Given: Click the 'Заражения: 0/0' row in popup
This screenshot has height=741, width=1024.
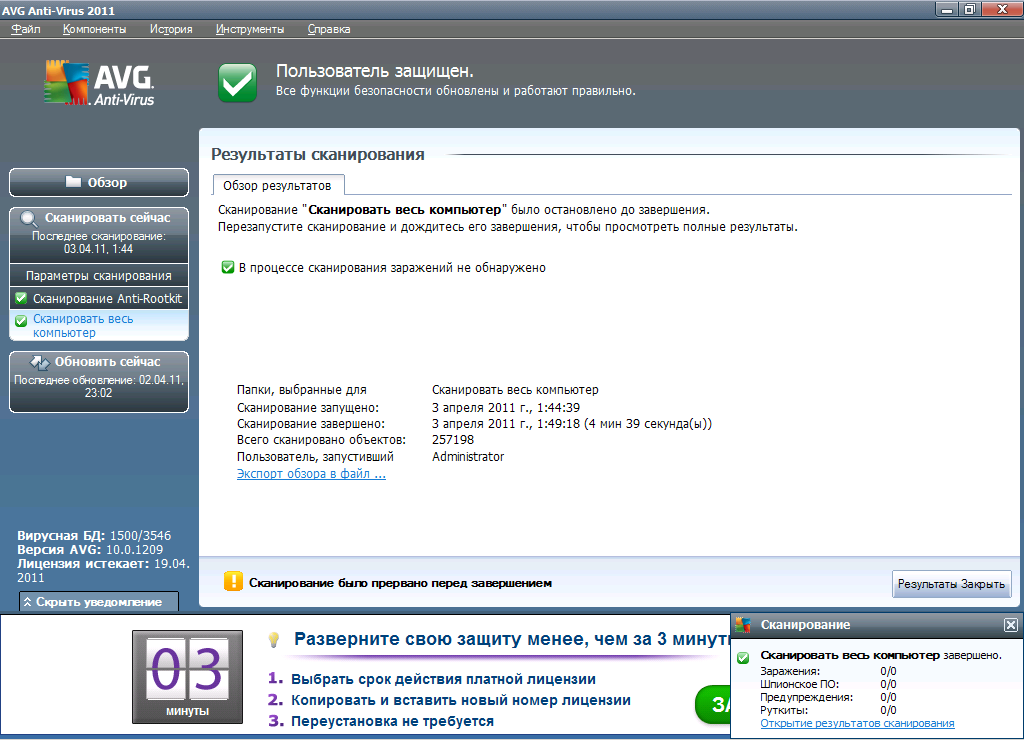Looking at the screenshot, I should tap(828, 671).
